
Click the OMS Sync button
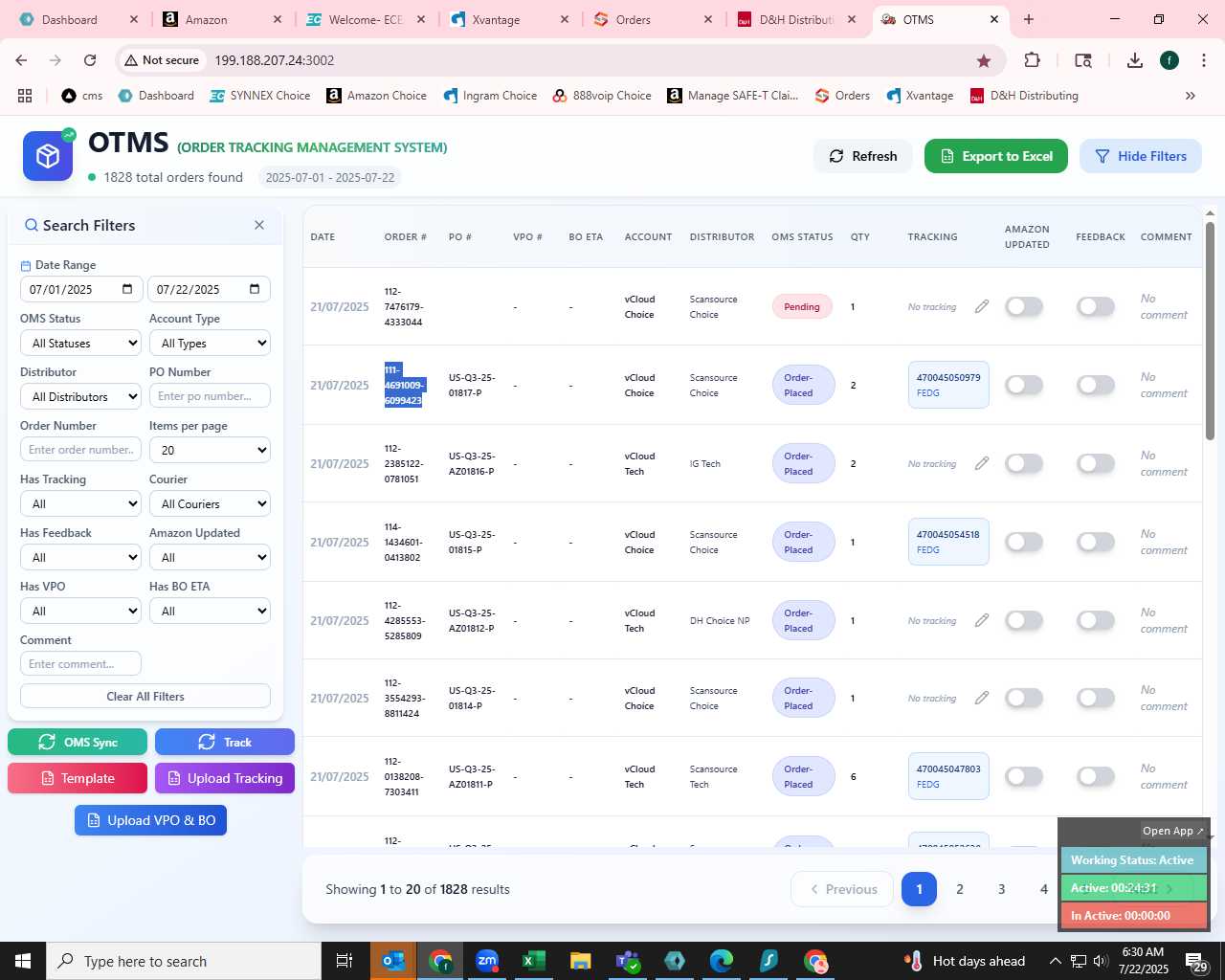tap(78, 742)
